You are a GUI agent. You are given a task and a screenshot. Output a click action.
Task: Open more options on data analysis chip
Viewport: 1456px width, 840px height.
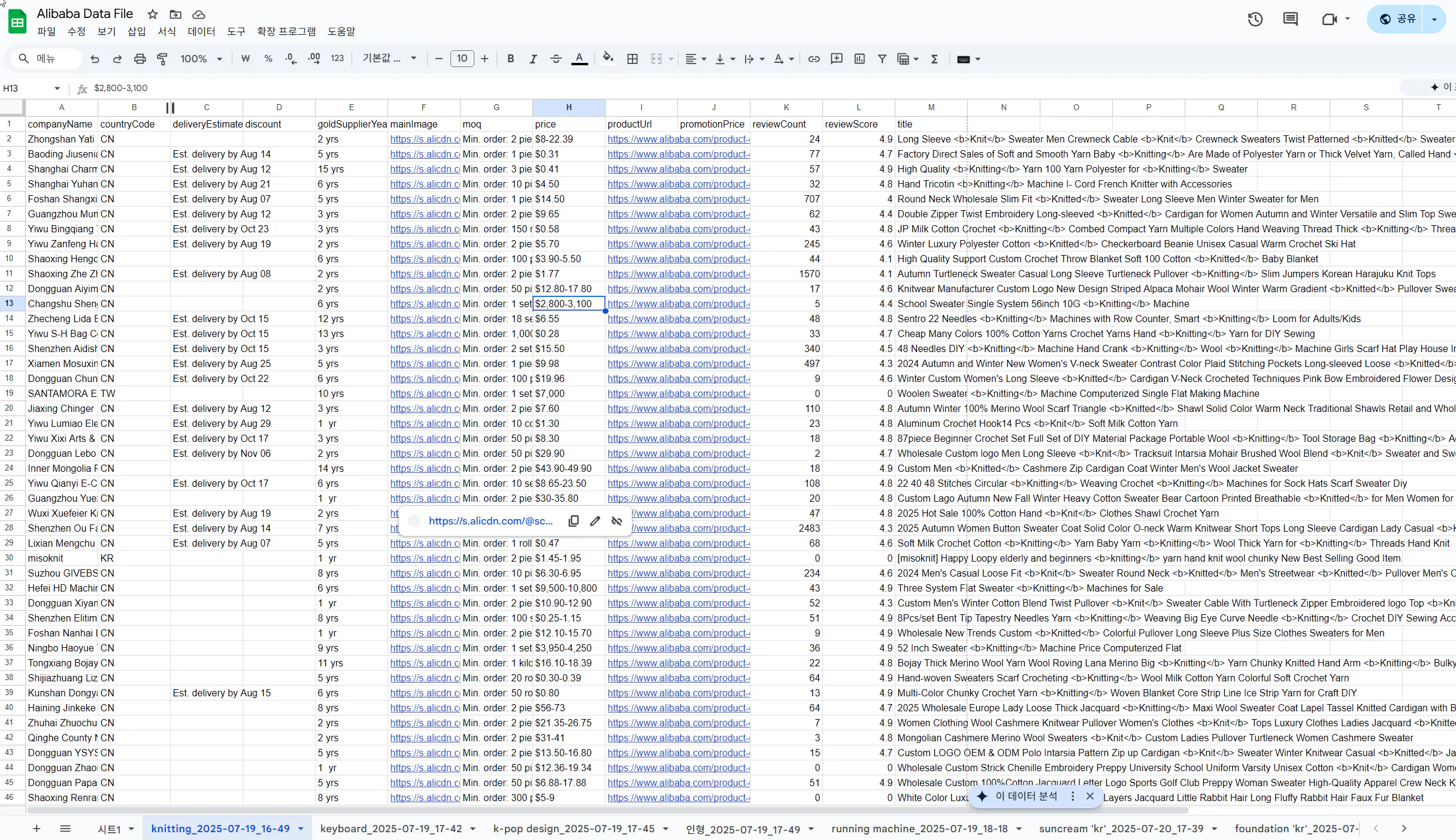click(x=1073, y=796)
